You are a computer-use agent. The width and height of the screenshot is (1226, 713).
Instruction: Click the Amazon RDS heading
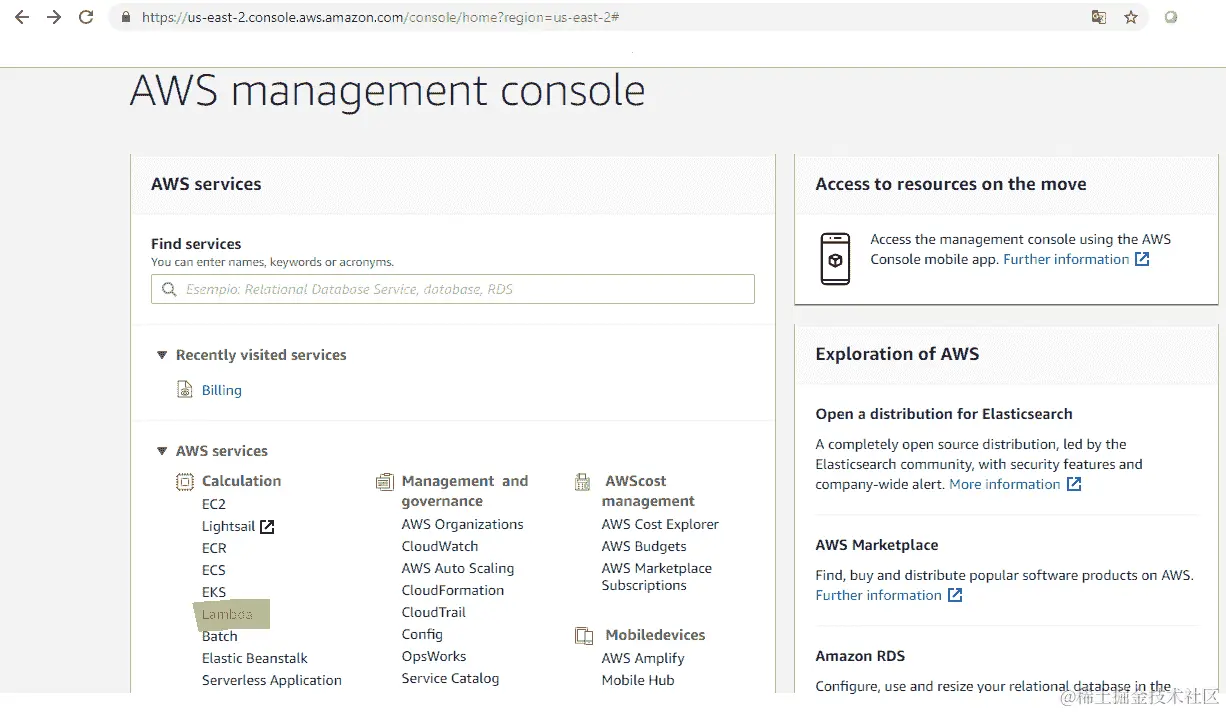tap(860, 656)
